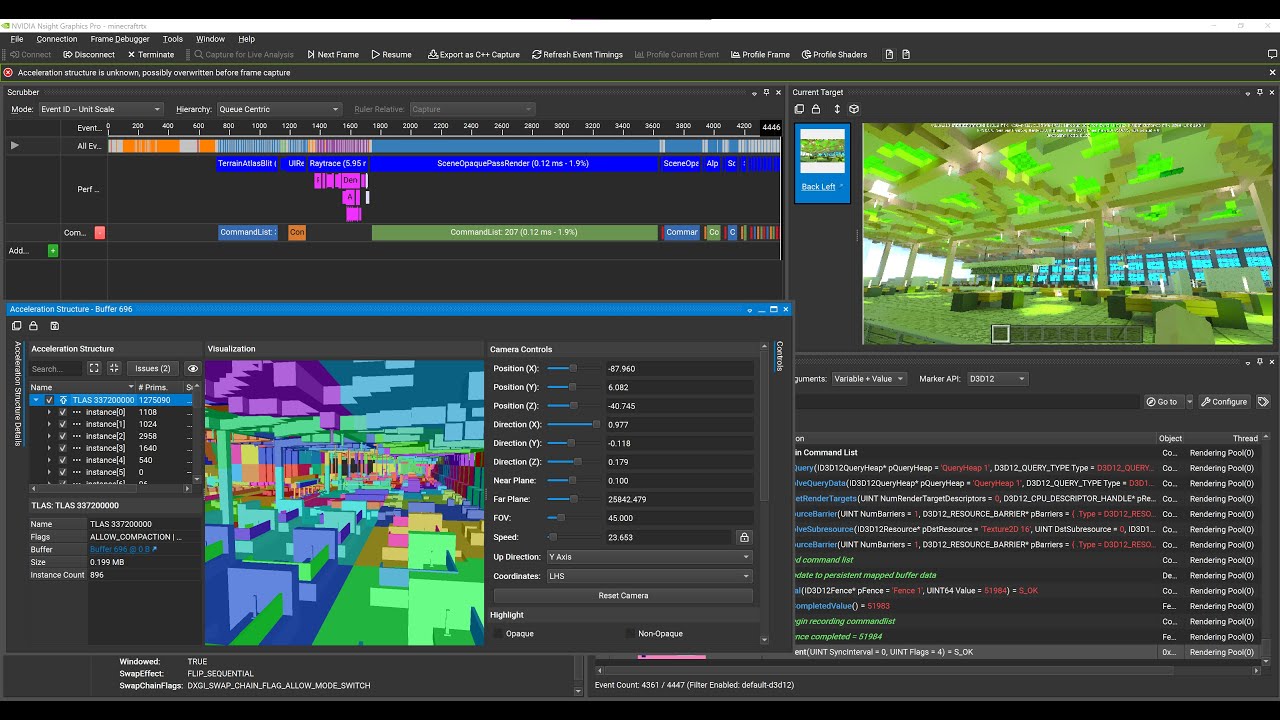The image size is (1280, 720).
Task: Enable the Opaque highlight checkbox
Action: pos(498,633)
